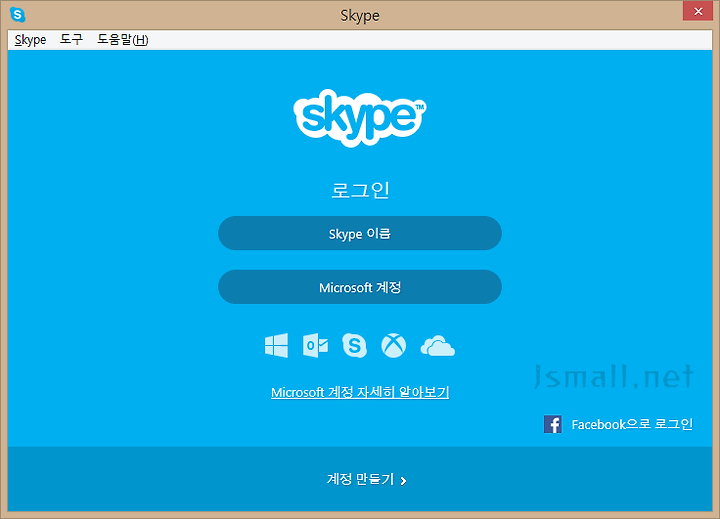720x519 pixels.
Task: Click the OneDrive cloud icon
Action: (x=438, y=346)
